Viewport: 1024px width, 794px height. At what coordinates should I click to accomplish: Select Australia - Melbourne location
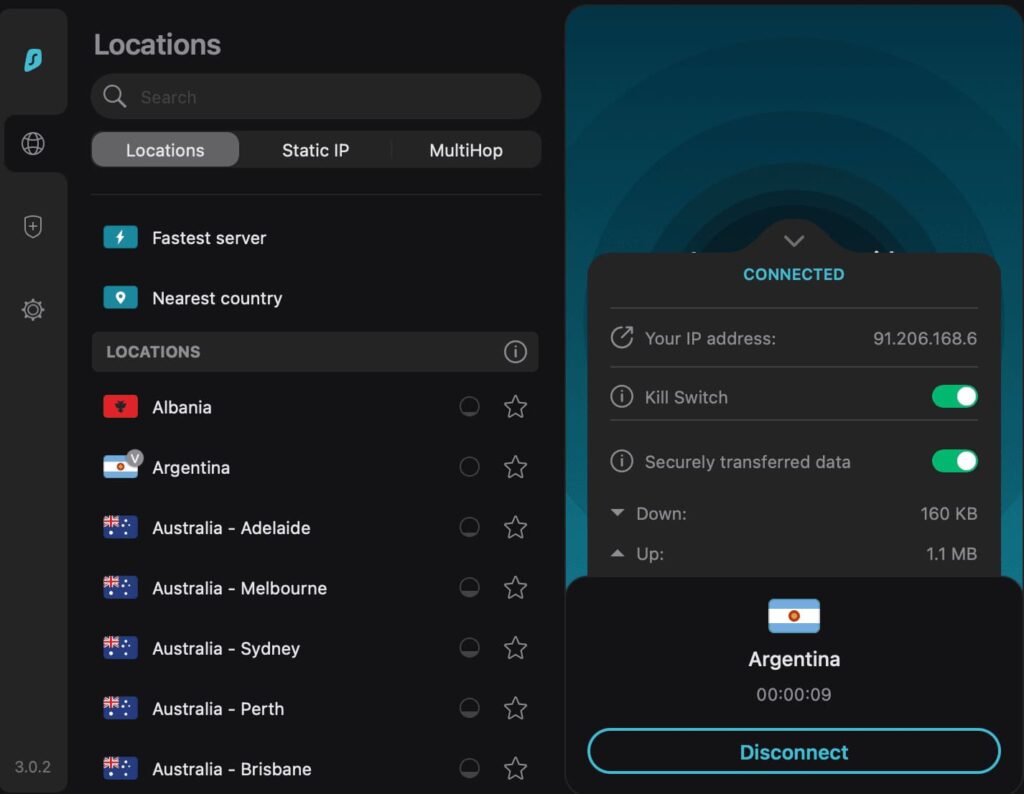(315, 588)
